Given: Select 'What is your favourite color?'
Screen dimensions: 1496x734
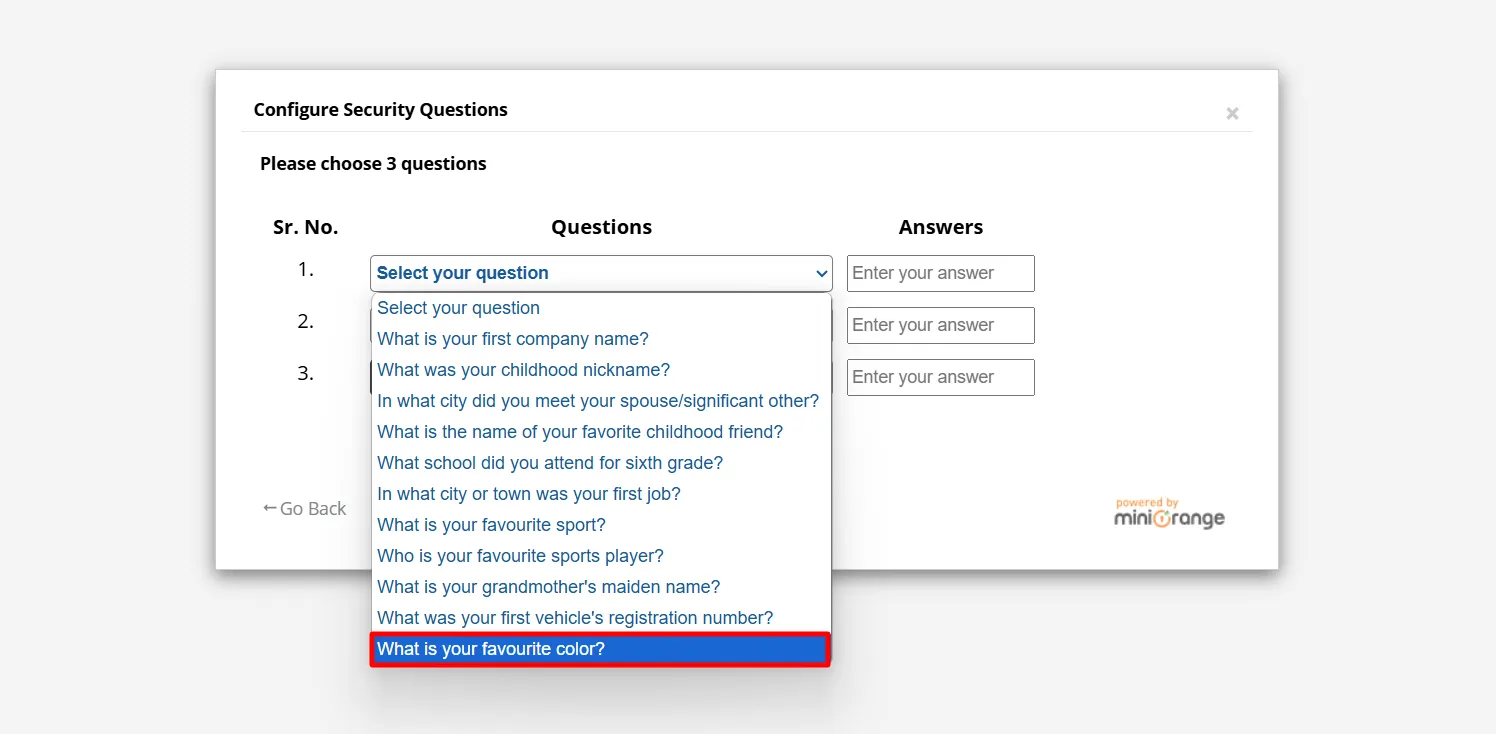Looking at the screenshot, I should tap(601, 649).
